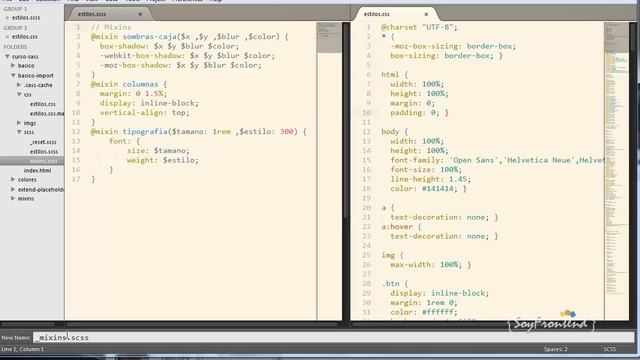Click the 'line-height: 1.45' line
This screenshot has width=640, height=360.
click(431, 179)
